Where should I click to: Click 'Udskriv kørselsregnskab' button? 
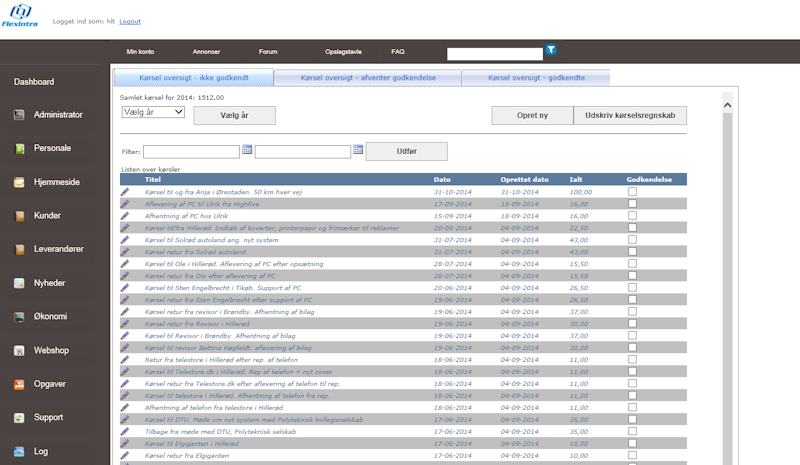point(630,115)
